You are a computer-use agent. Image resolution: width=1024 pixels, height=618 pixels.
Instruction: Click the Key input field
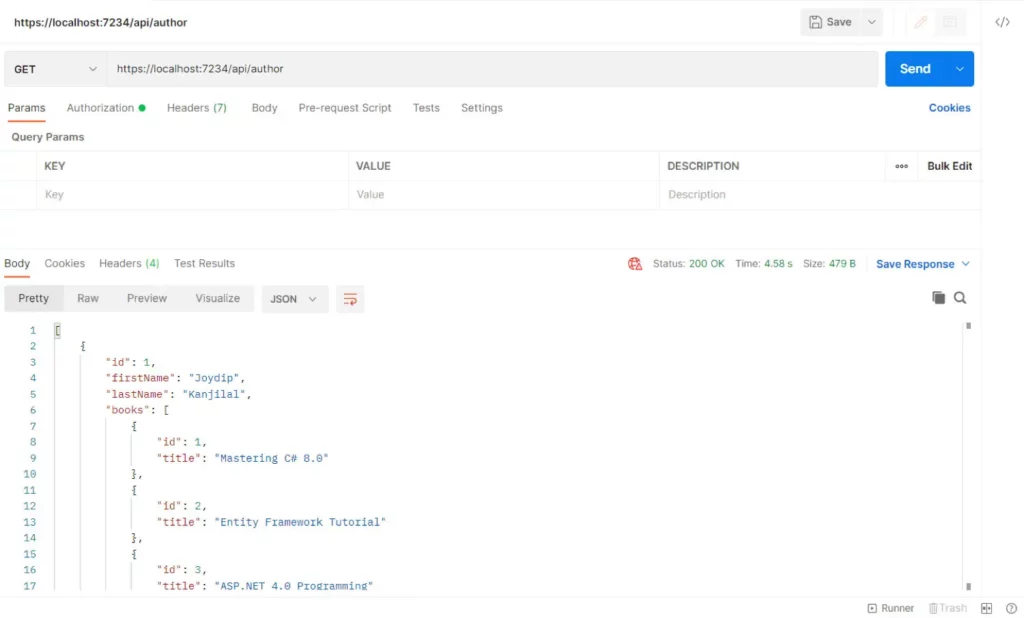click(x=193, y=195)
